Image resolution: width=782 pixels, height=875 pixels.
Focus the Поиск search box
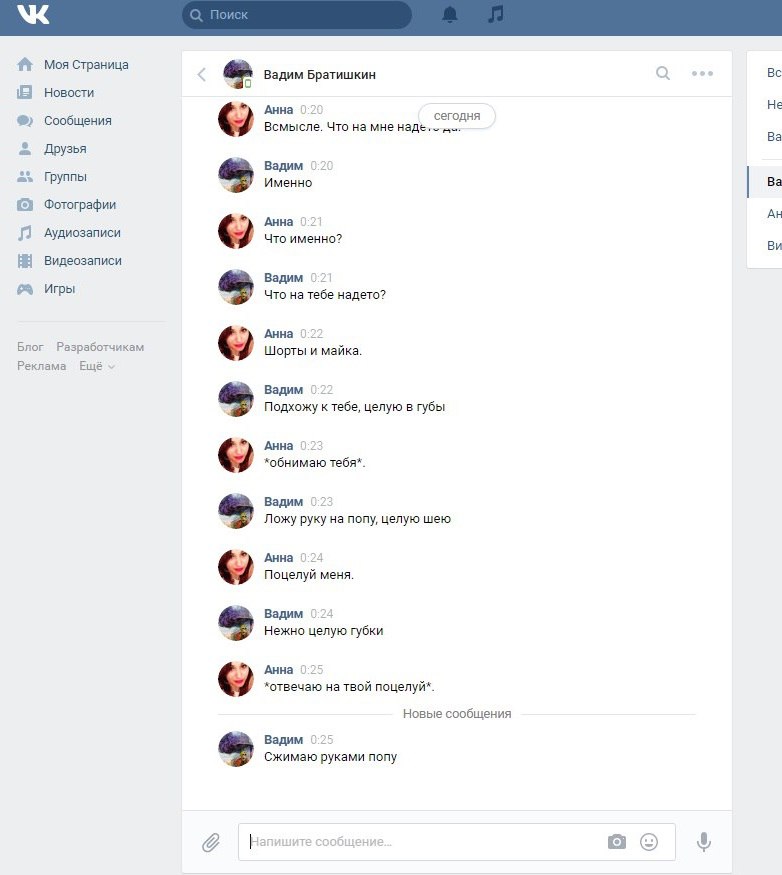[x=297, y=15]
